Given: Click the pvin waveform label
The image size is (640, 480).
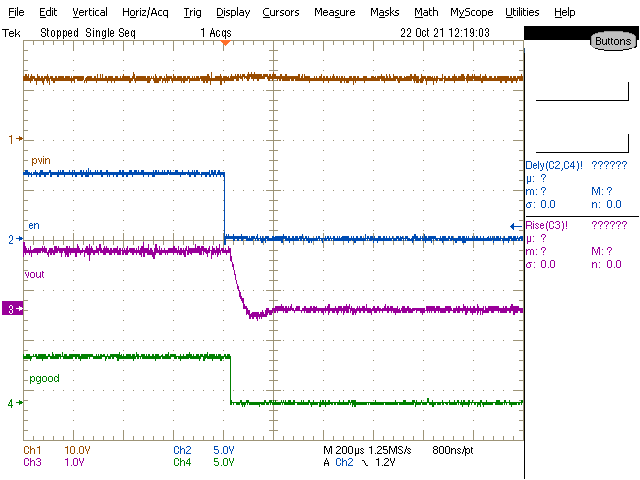Looking at the screenshot, I should pos(41,160).
